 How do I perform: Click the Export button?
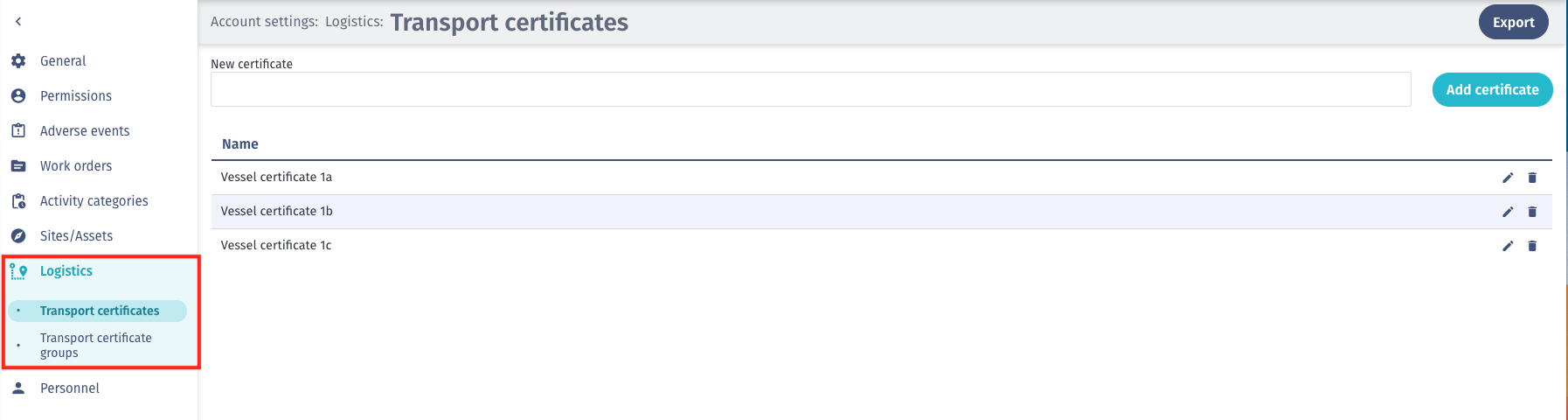point(1513,23)
